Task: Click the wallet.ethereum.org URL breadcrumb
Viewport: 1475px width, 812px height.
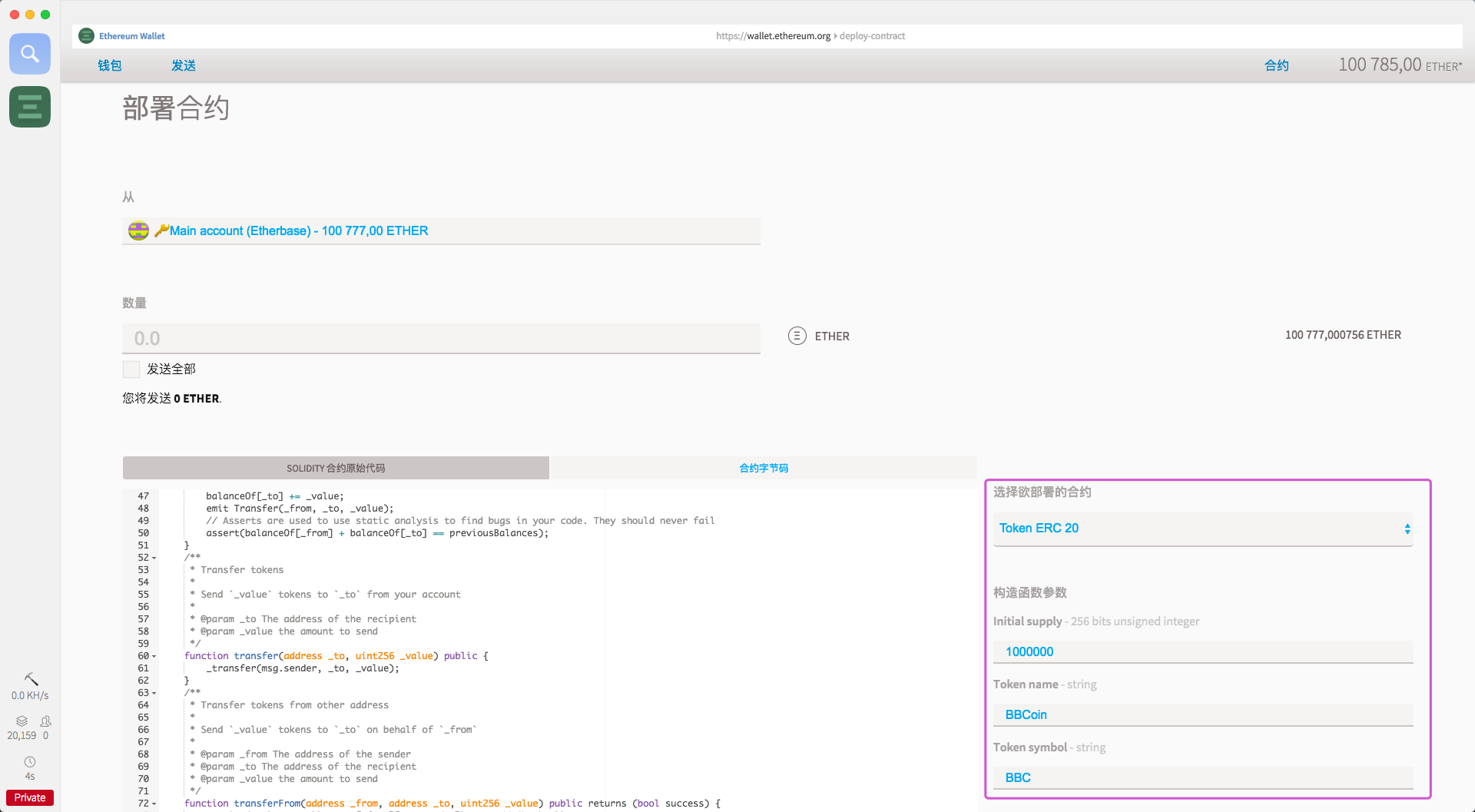Action: click(x=773, y=36)
